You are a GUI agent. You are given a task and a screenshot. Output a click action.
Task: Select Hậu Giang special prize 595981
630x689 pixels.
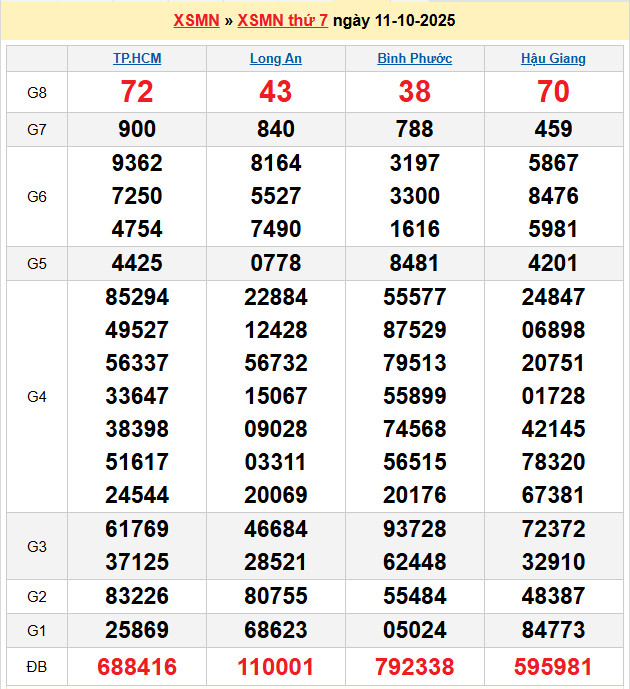point(553,667)
